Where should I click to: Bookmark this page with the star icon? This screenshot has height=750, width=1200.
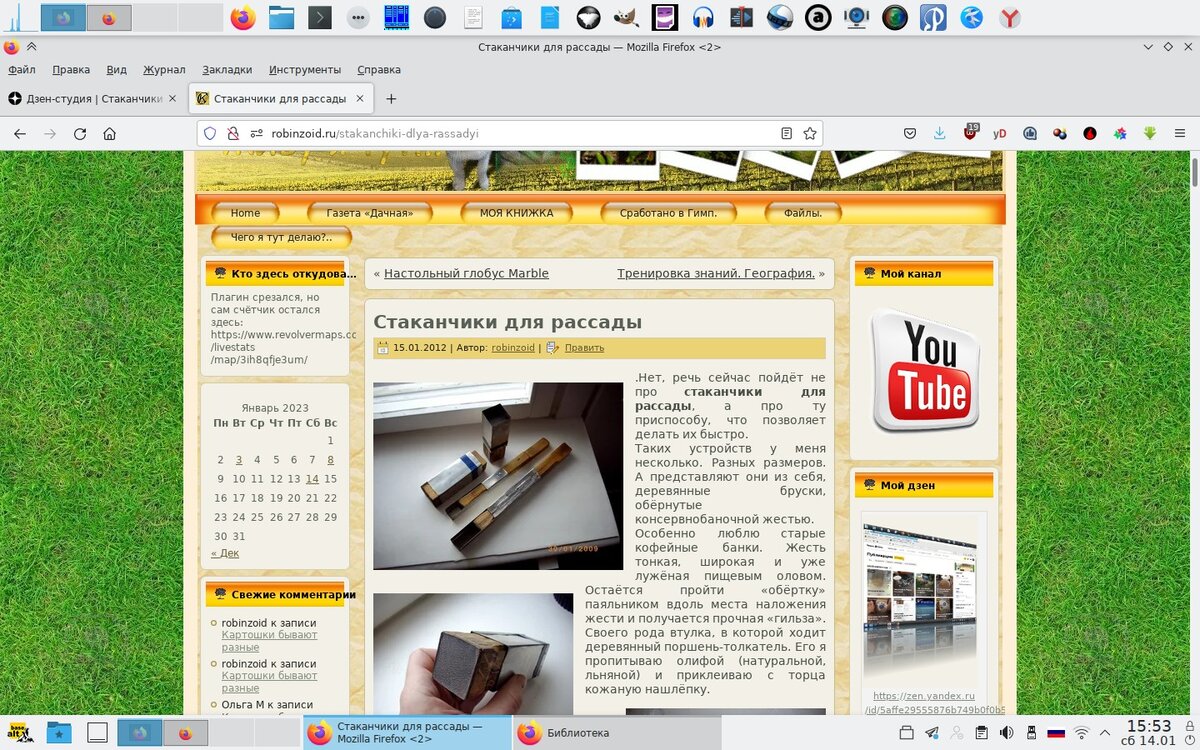pos(810,133)
